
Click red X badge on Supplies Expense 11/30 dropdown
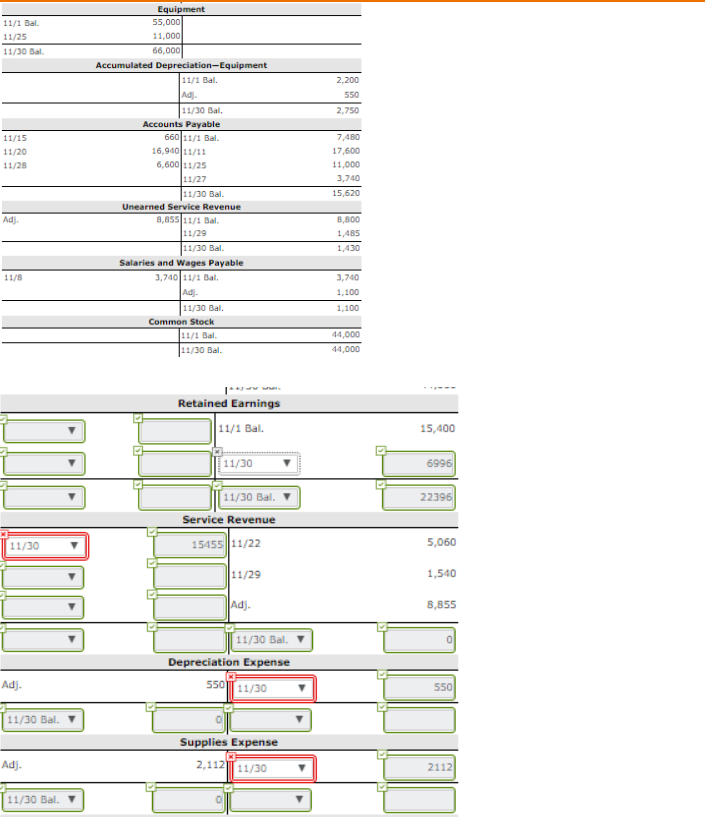tap(231, 757)
